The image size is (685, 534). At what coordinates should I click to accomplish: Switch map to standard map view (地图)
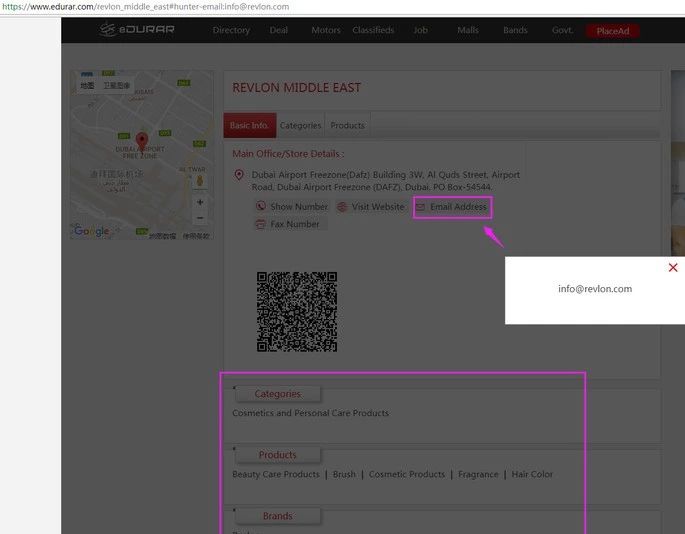tap(87, 86)
